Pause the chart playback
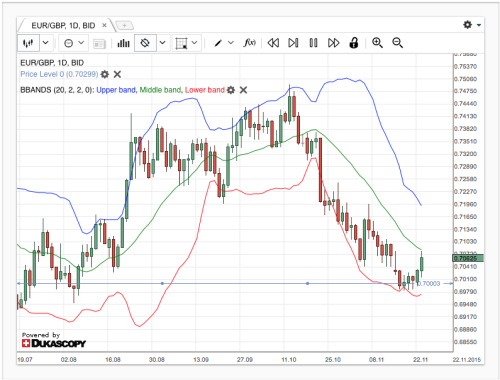500x380 pixels. tap(313, 43)
